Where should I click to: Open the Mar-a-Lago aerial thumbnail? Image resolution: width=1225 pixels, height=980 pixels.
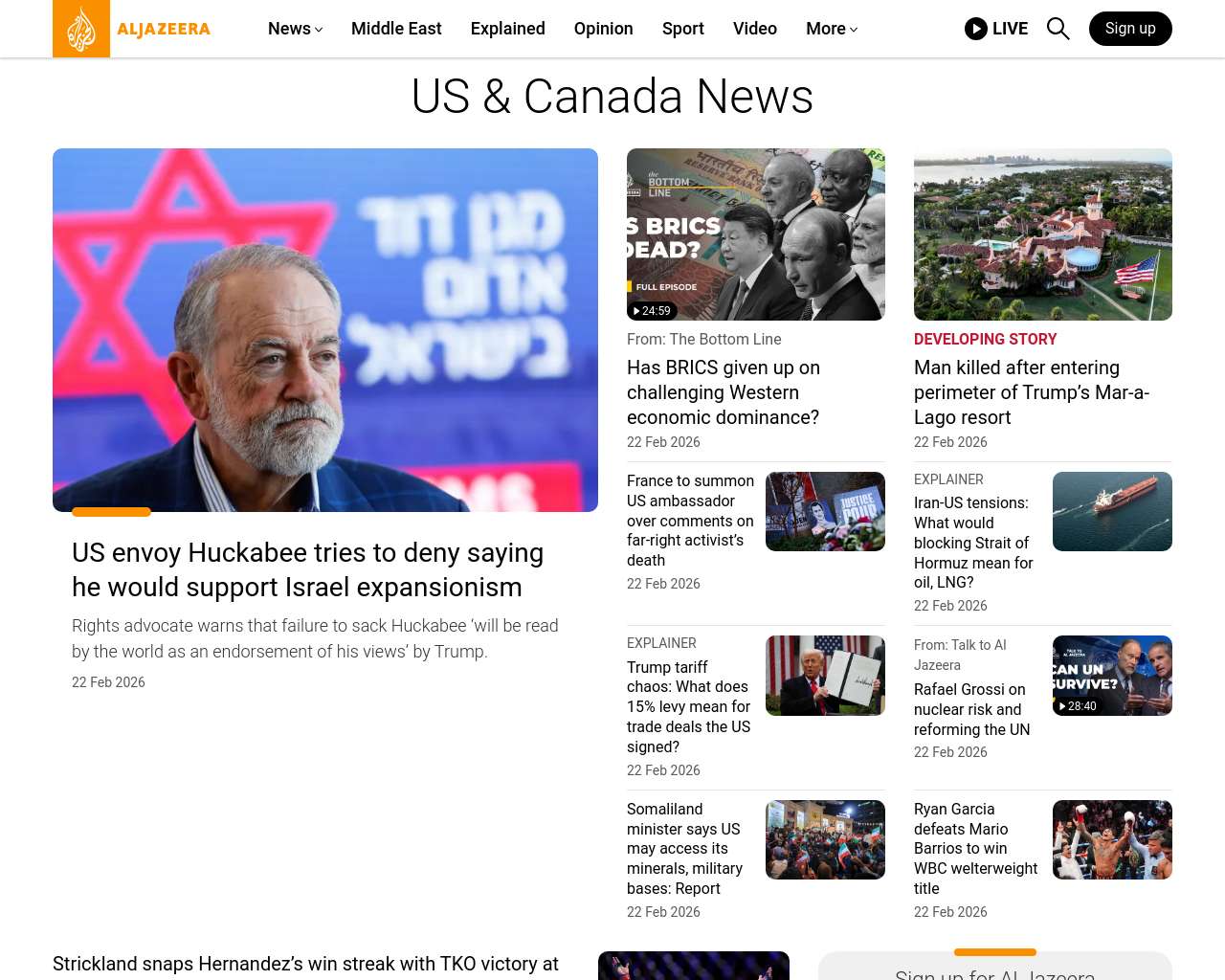point(1043,234)
